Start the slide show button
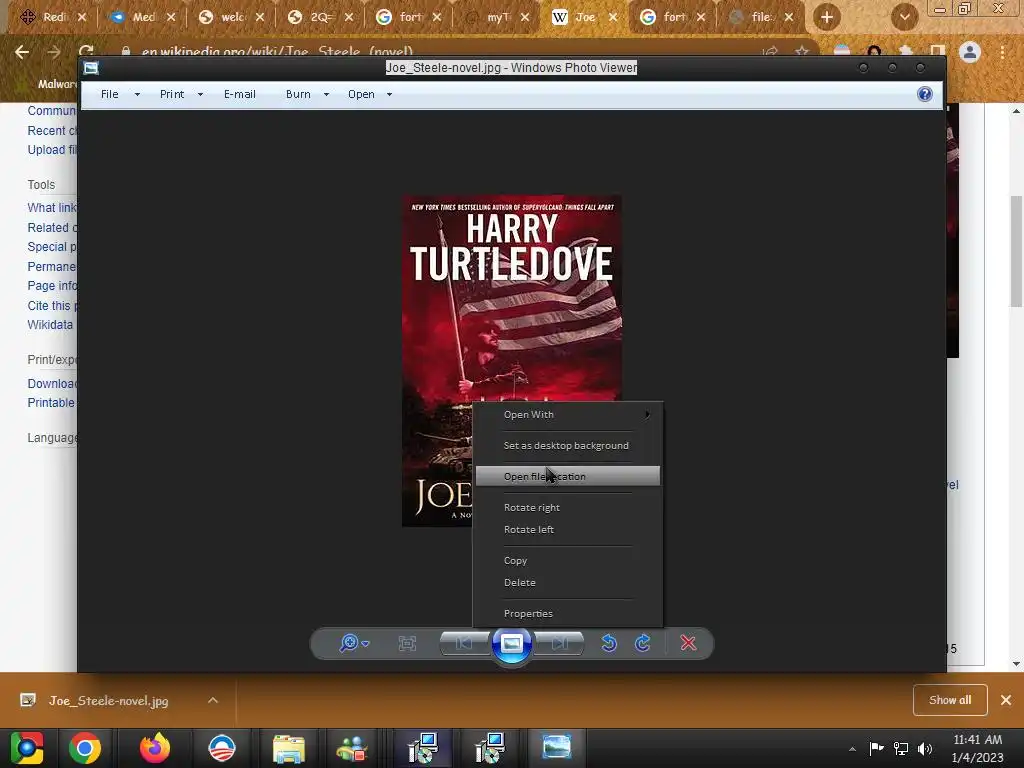 pos(511,644)
